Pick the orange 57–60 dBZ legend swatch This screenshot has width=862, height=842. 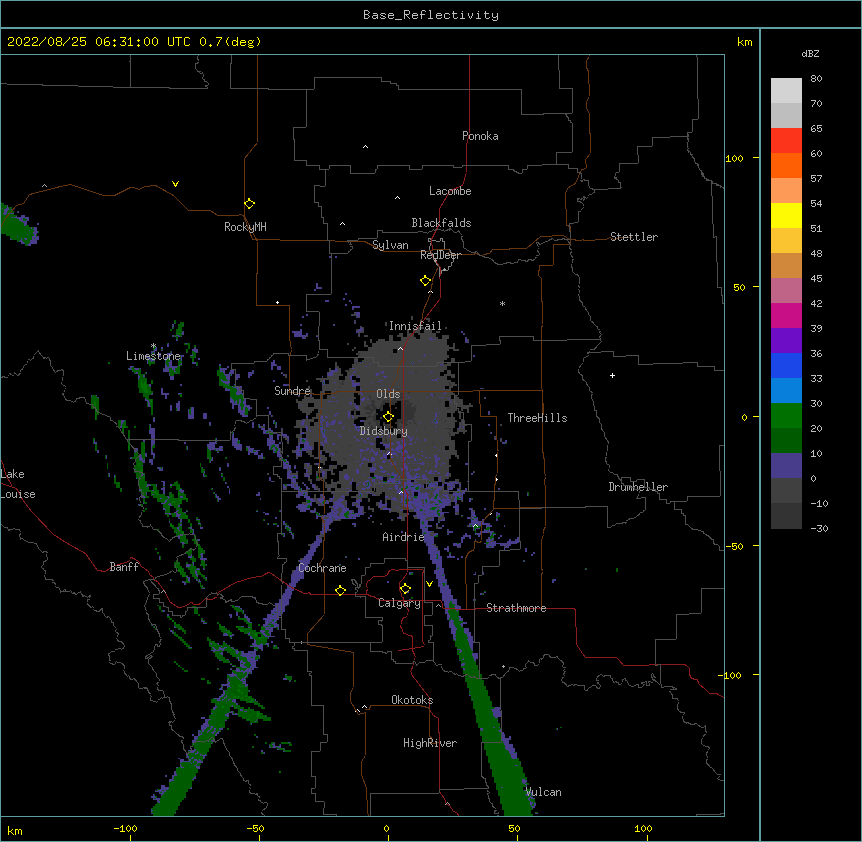coord(786,165)
